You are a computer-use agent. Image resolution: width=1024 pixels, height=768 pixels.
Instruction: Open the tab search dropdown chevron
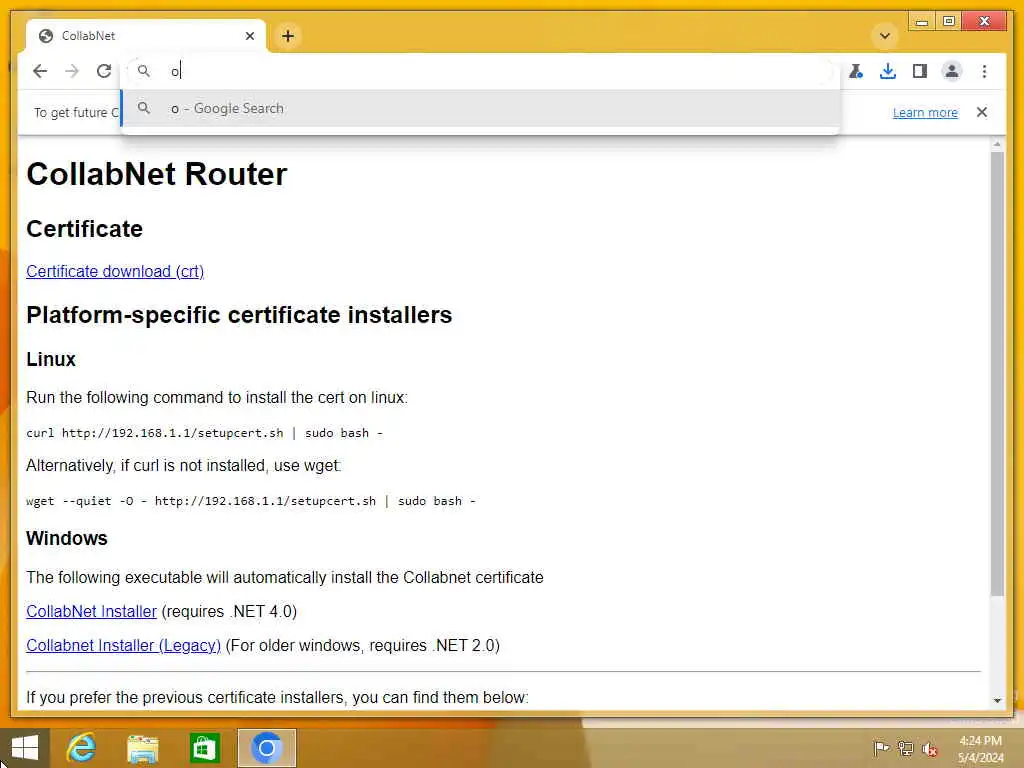pos(885,36)
